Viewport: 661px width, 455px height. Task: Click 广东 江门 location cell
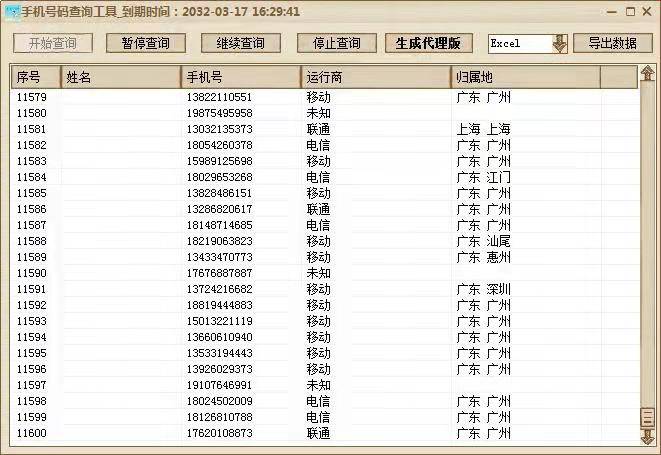(483, 178)
